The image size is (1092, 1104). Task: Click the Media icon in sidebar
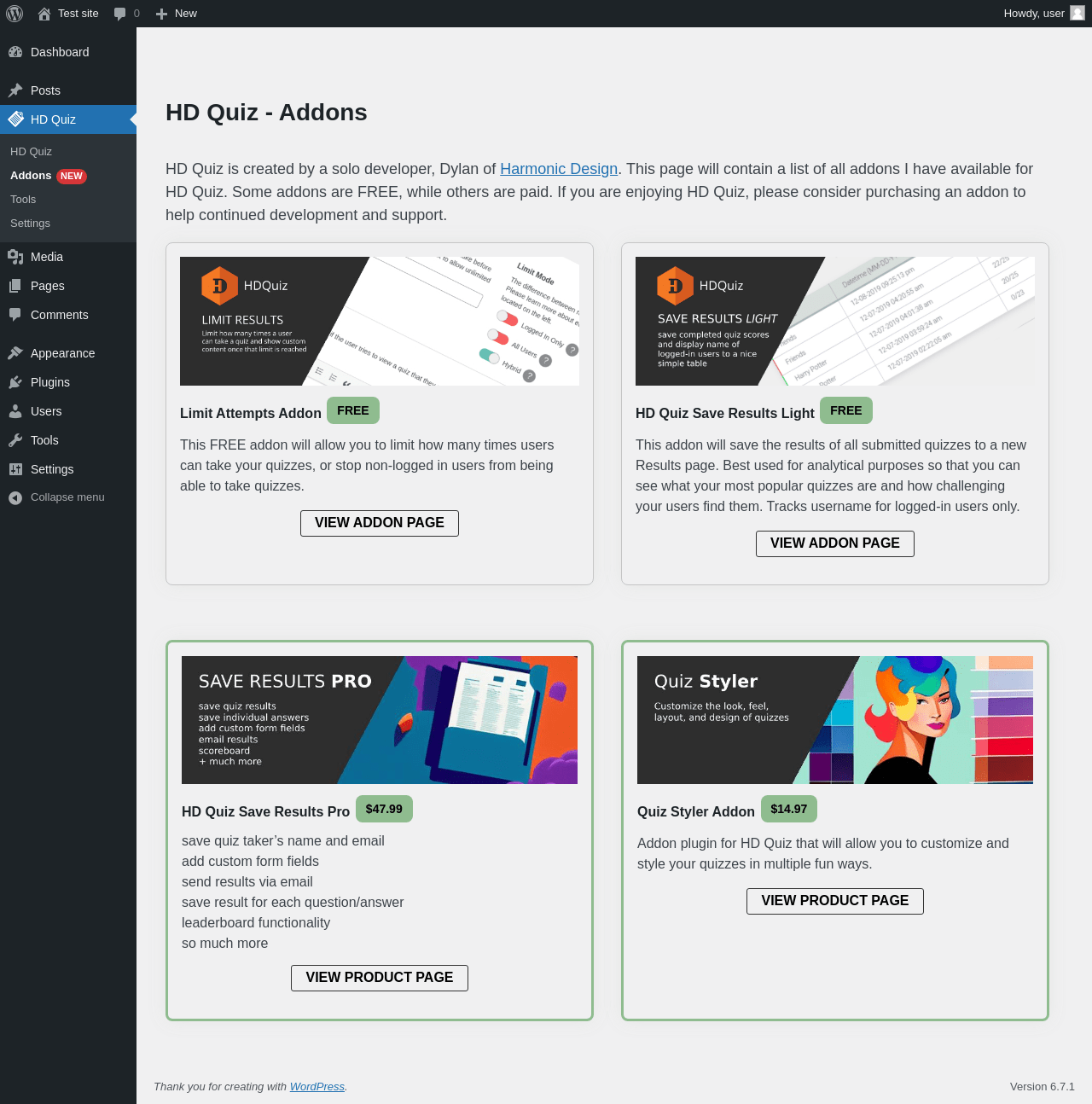coord(15,257)
